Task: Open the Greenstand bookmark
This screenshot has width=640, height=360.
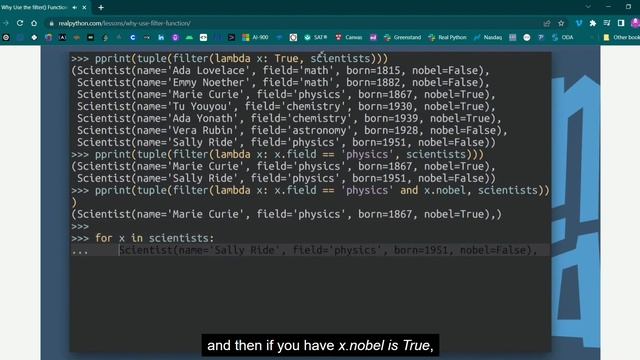Action: tap(402, 37)
